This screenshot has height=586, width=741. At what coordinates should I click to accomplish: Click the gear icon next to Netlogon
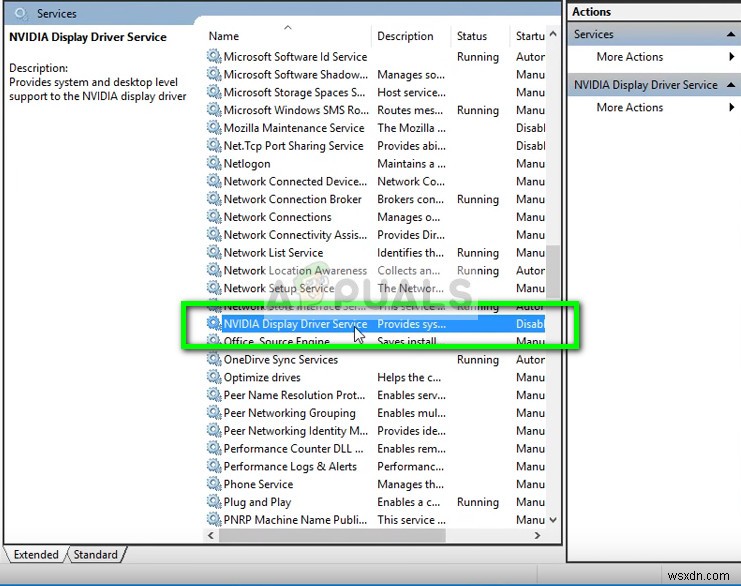(x=214, y=163)
